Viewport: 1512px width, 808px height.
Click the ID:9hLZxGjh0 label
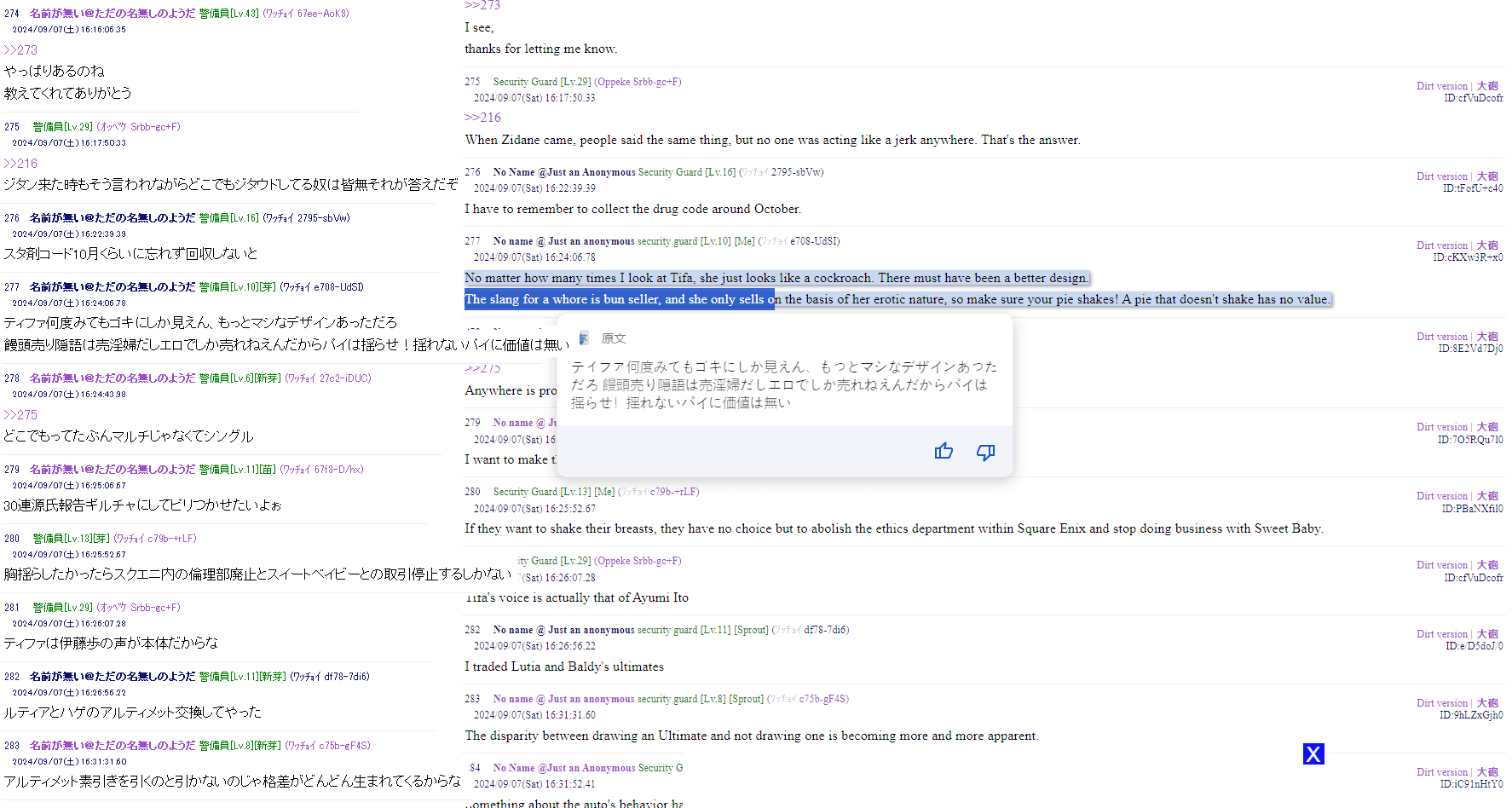(1471, 715)
